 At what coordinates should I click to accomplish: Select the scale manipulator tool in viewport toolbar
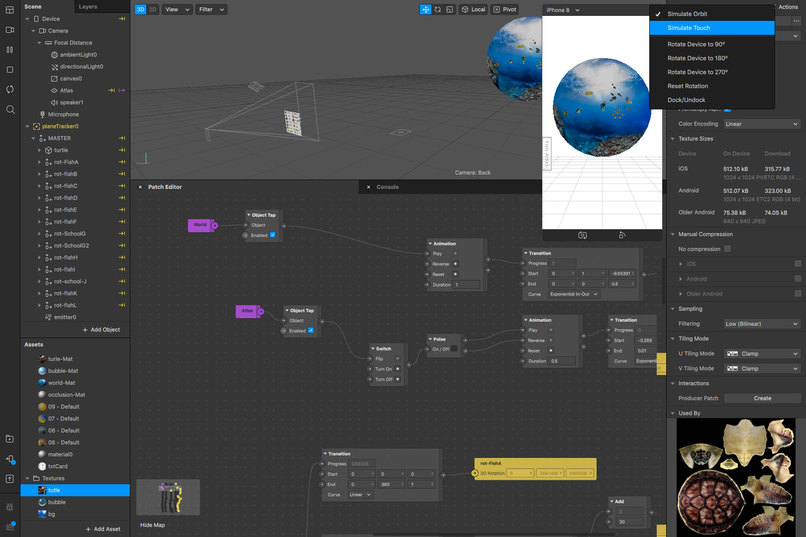(x=450, y=9)
